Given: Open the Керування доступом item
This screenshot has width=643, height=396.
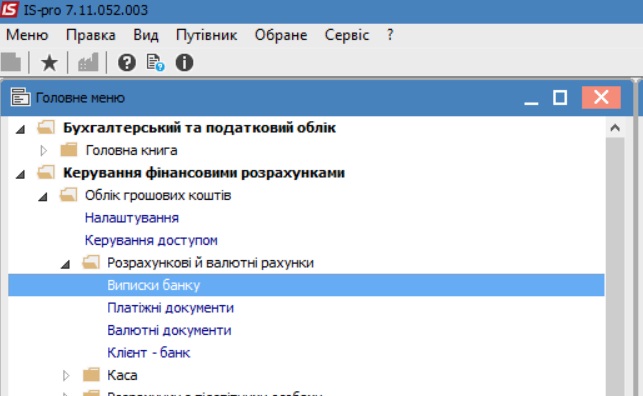Looking at the screenshot, I should click(x=151, y=240).
